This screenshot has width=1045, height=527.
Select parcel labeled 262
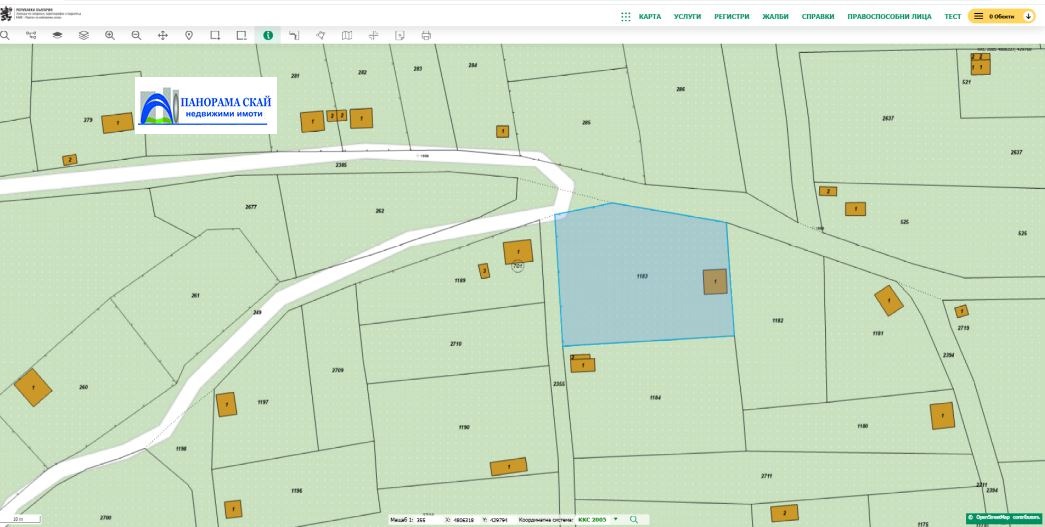(x=380, y=211)
